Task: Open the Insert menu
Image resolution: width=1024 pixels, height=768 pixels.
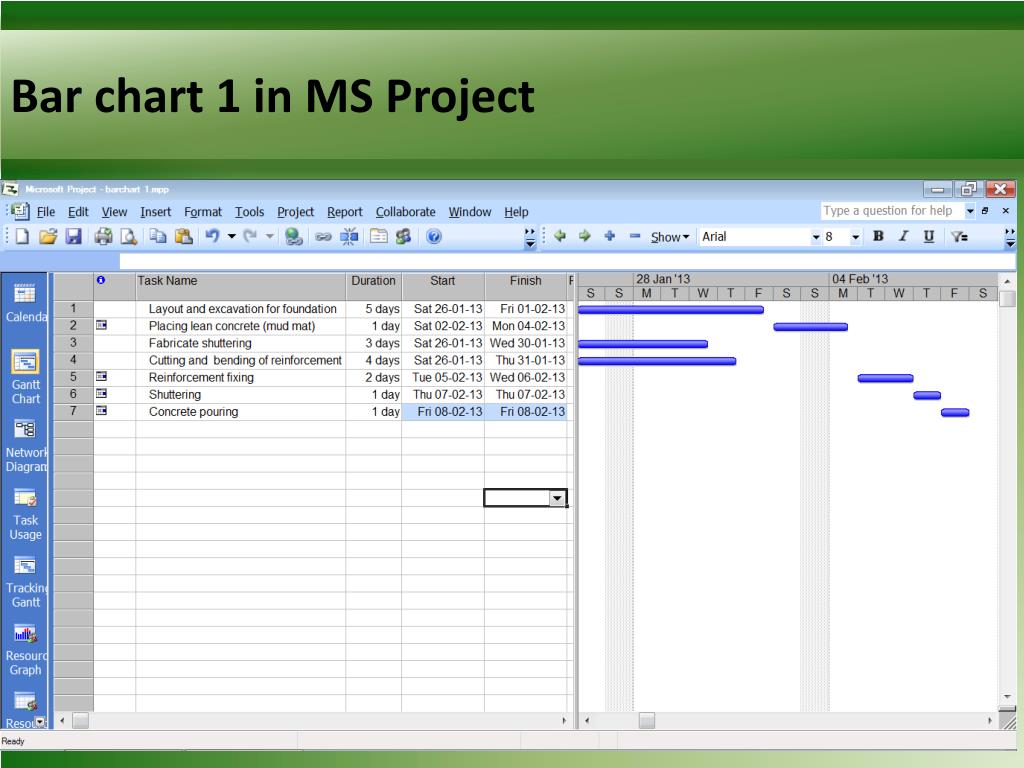Action: (x=155, y=212)
